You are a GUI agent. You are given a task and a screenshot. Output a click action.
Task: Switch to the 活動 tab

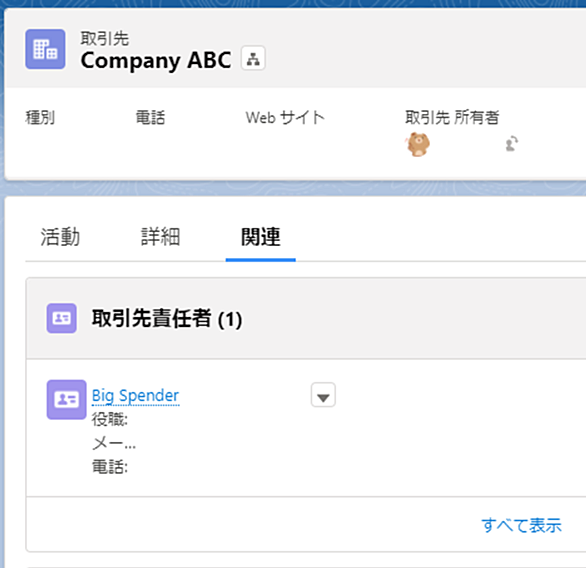coord(60,237)
